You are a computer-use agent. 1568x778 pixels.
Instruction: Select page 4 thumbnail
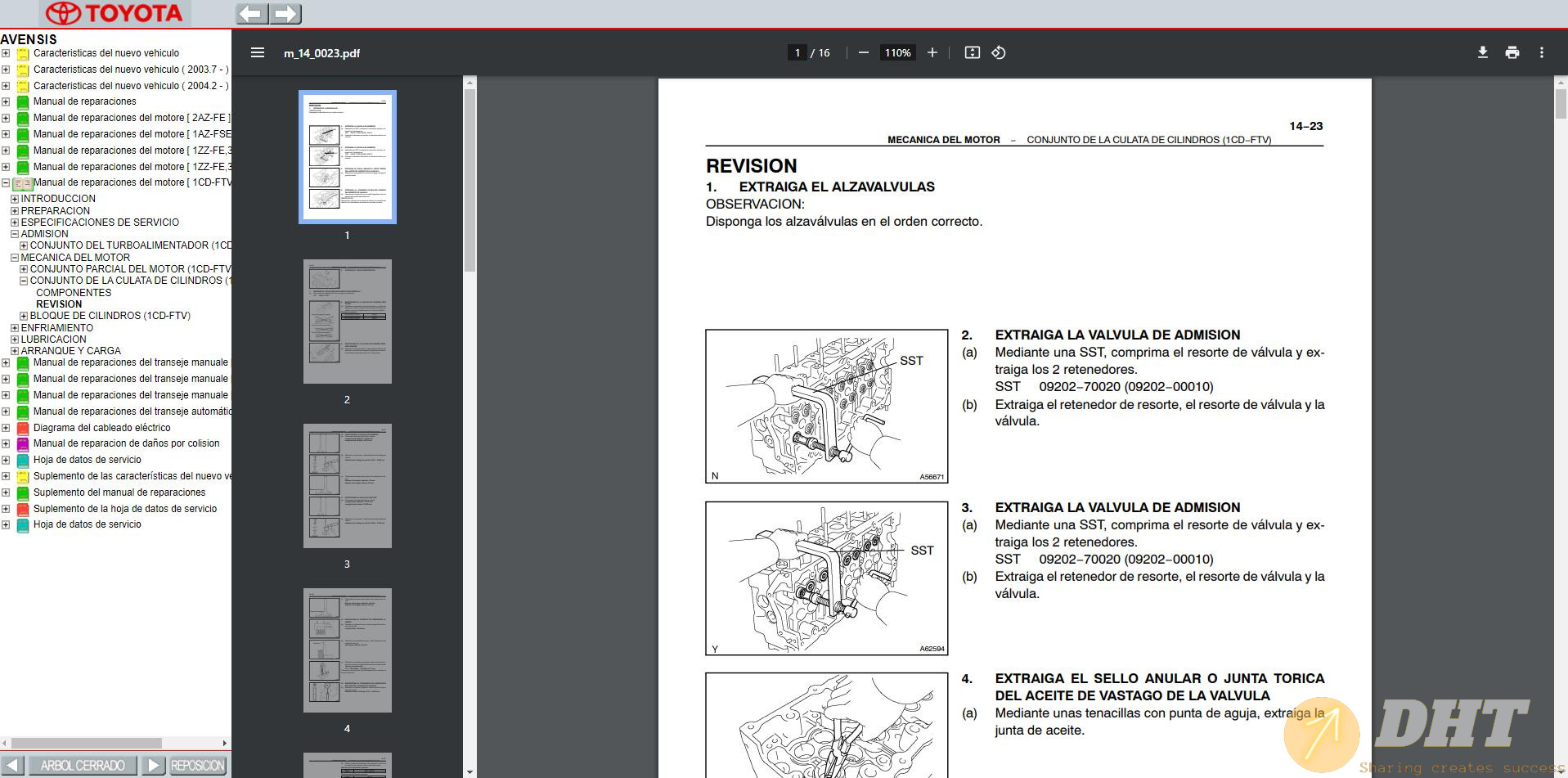click(x=348, y=650)
